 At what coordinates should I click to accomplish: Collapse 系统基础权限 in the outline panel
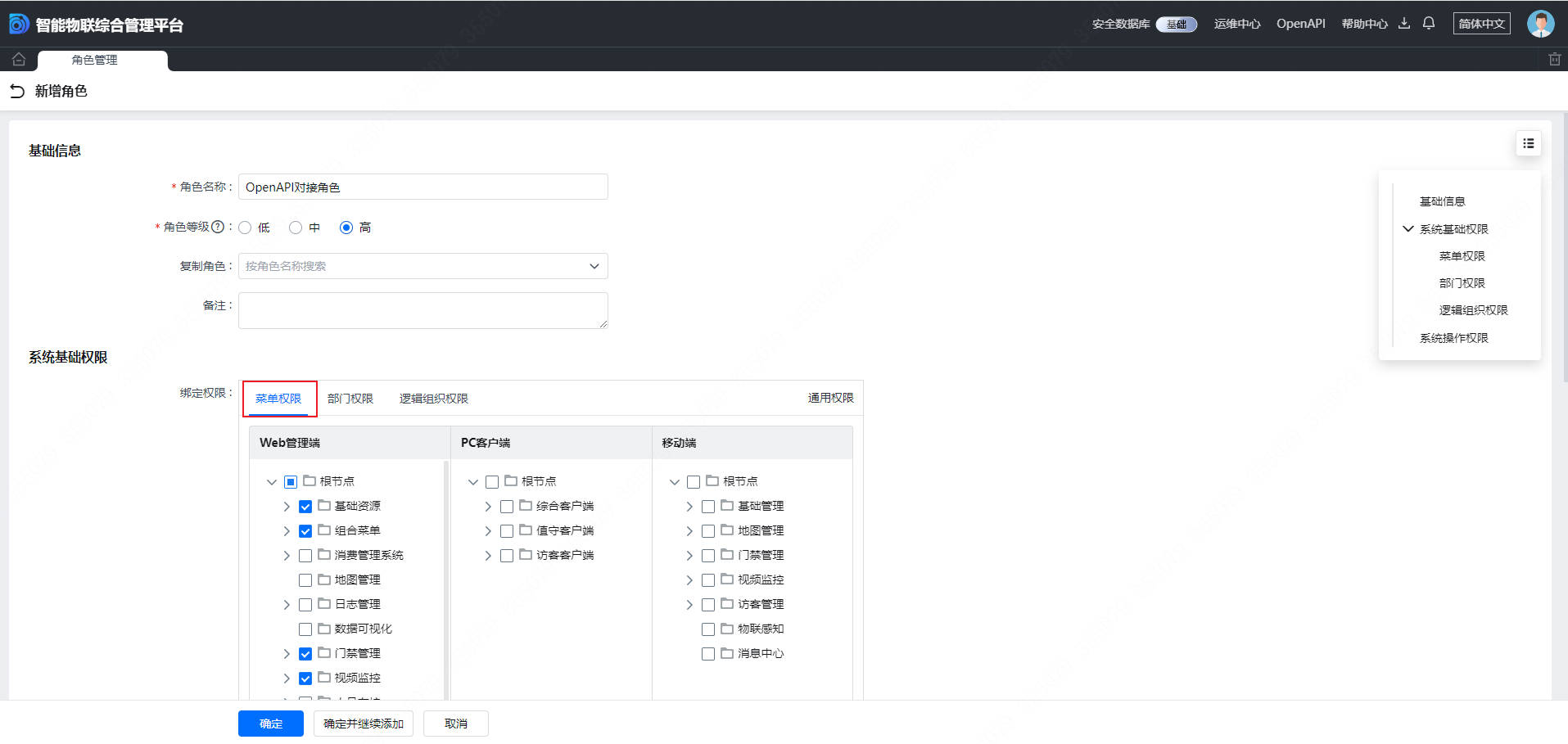click(x=1408, y=229)
